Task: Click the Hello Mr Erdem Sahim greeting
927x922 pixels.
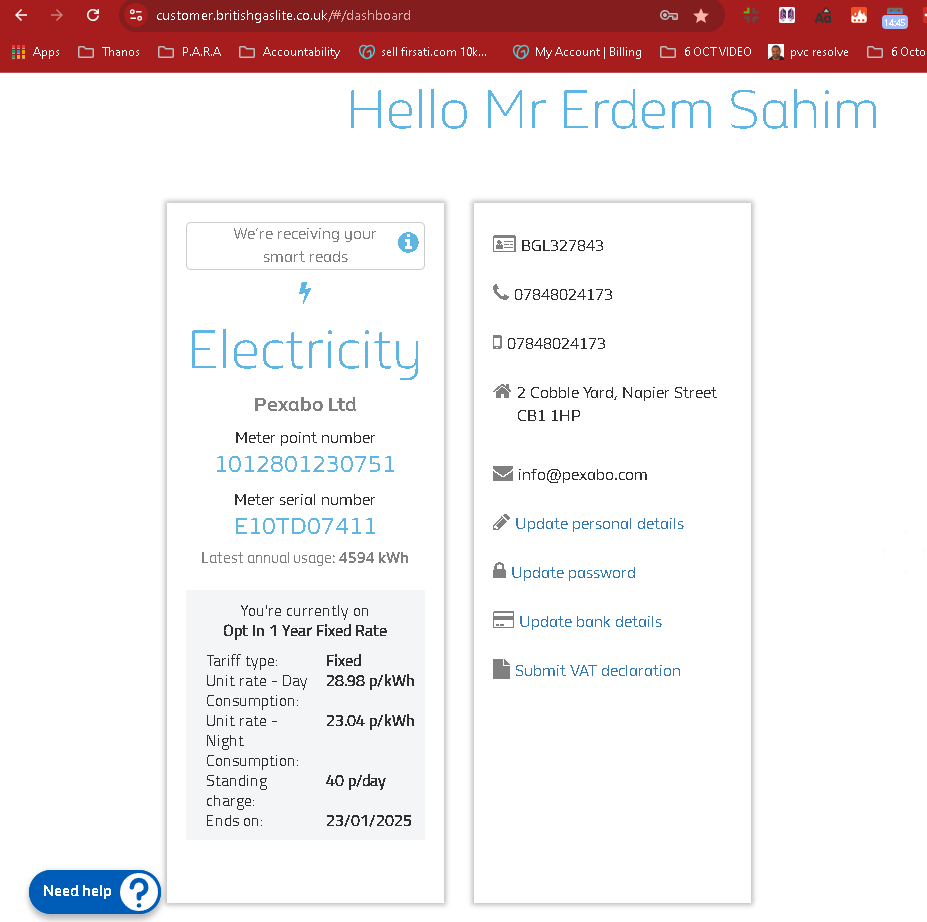Action: click(612, 111)
